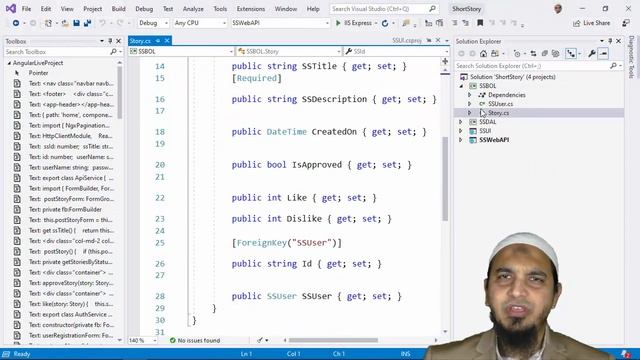Start debugging with the green IIS Express play button
Screen dimensions: 640x360
[338, 23]
